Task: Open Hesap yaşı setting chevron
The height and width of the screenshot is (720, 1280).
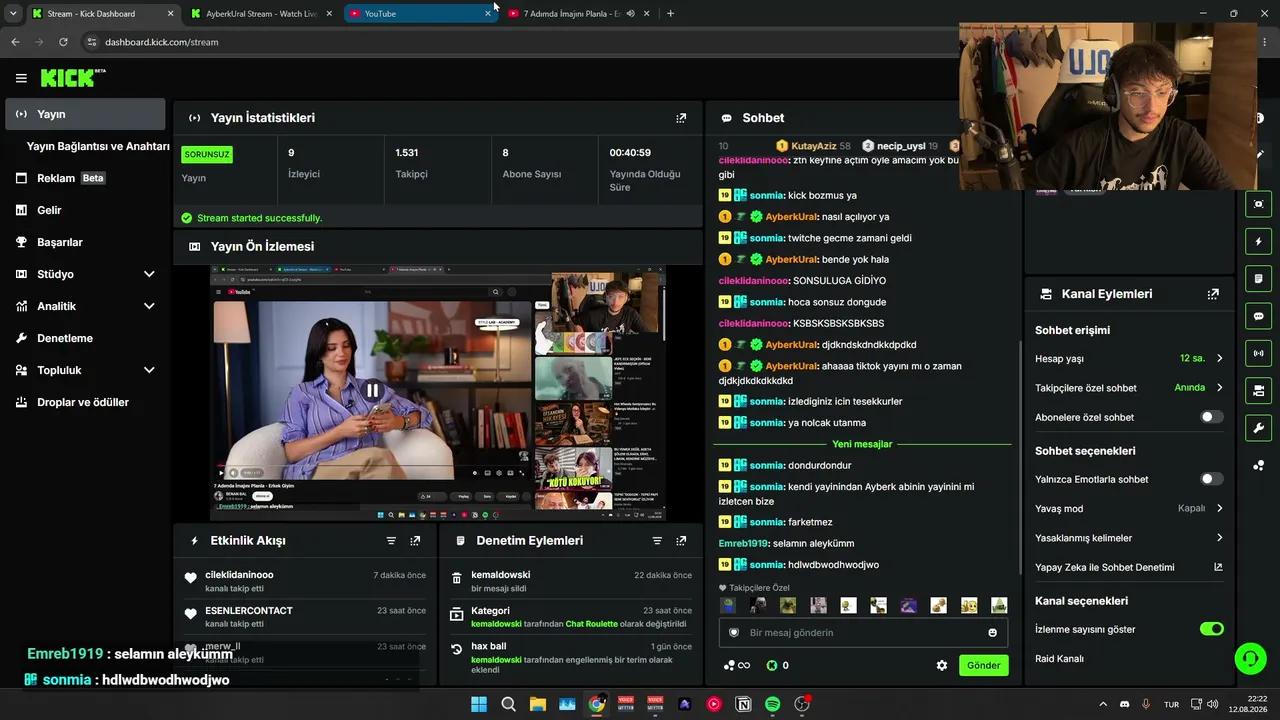Action: click(1219, 358)
